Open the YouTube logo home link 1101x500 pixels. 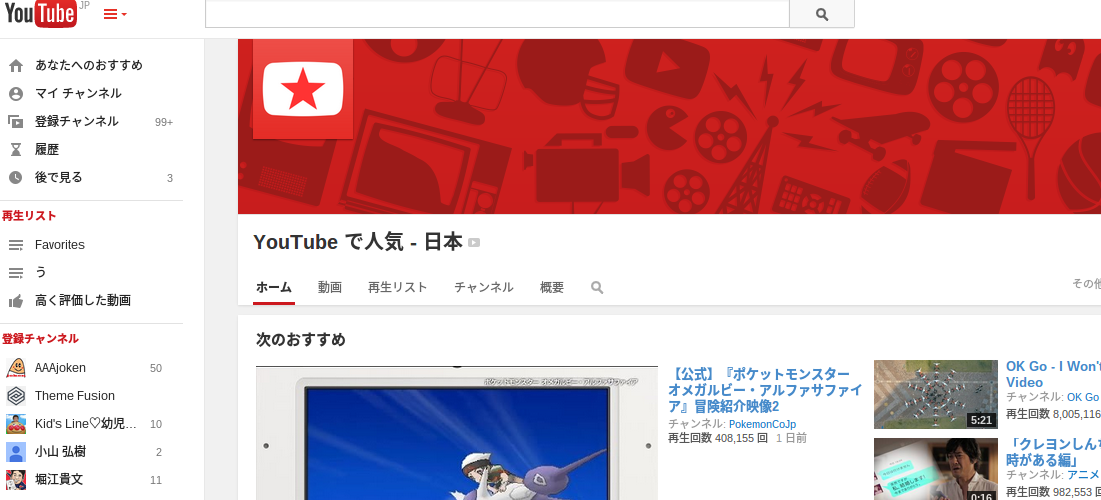point(41,14)
